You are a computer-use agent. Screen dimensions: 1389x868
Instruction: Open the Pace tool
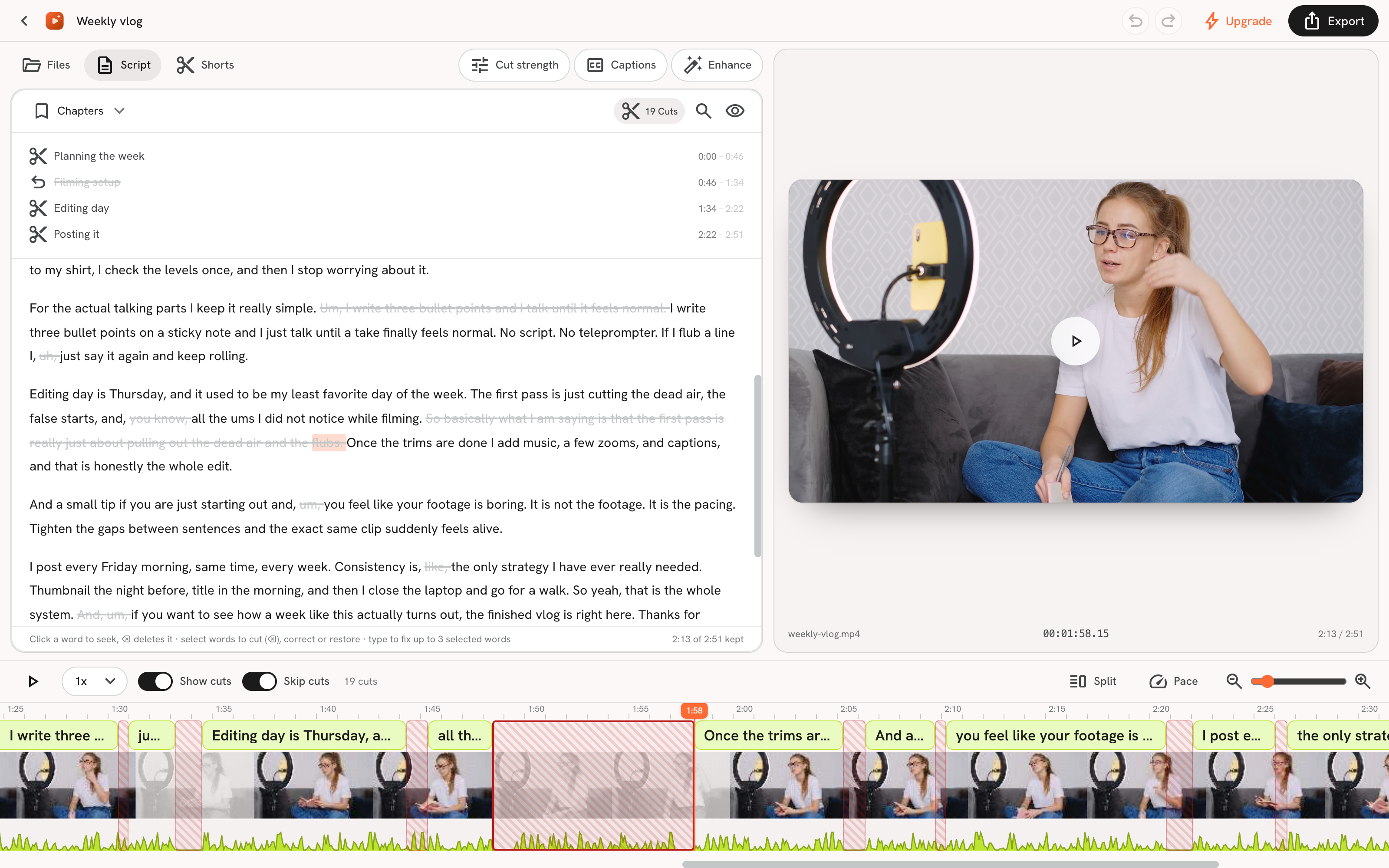tap(1173, 681)
